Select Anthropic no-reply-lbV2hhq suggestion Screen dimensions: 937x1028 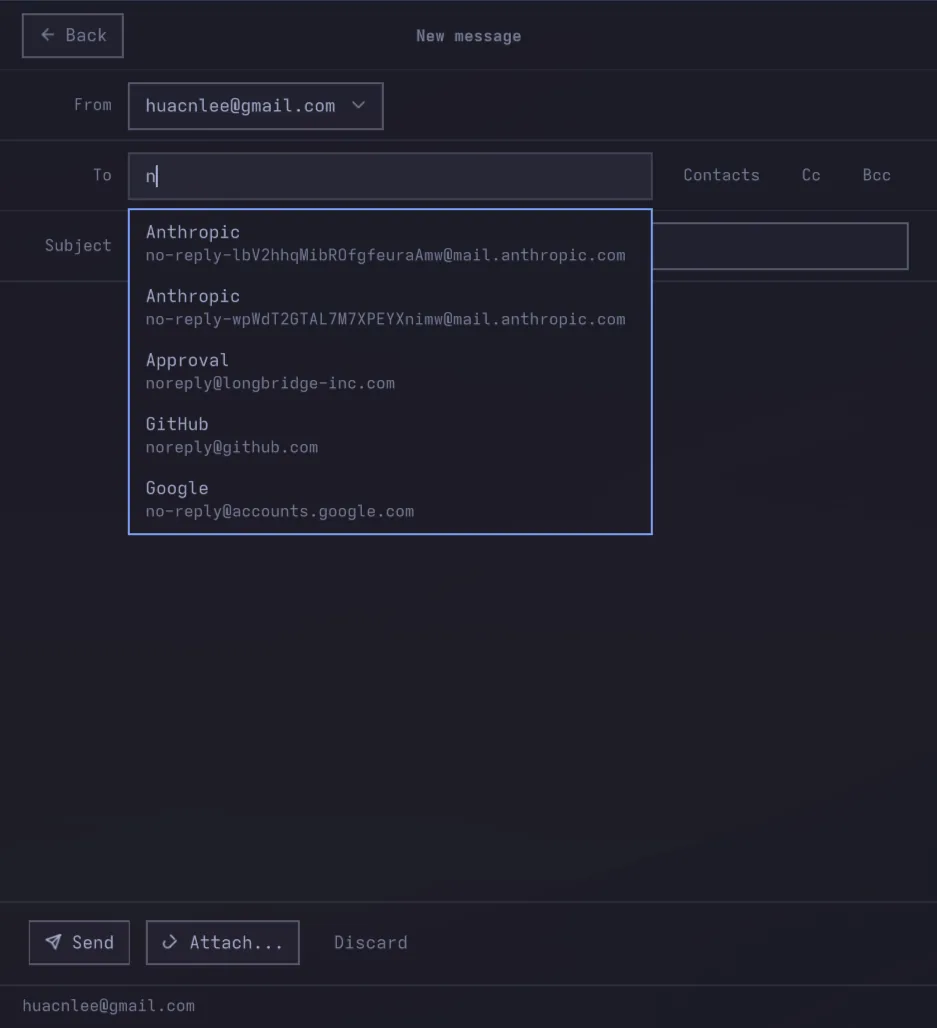pyautogui.click(x=390, y=243)
